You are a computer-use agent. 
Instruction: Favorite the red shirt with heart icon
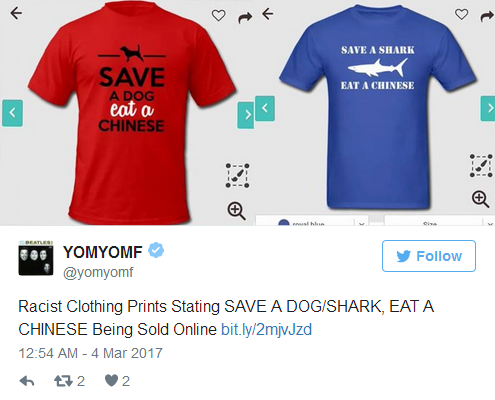pos(219,15)
